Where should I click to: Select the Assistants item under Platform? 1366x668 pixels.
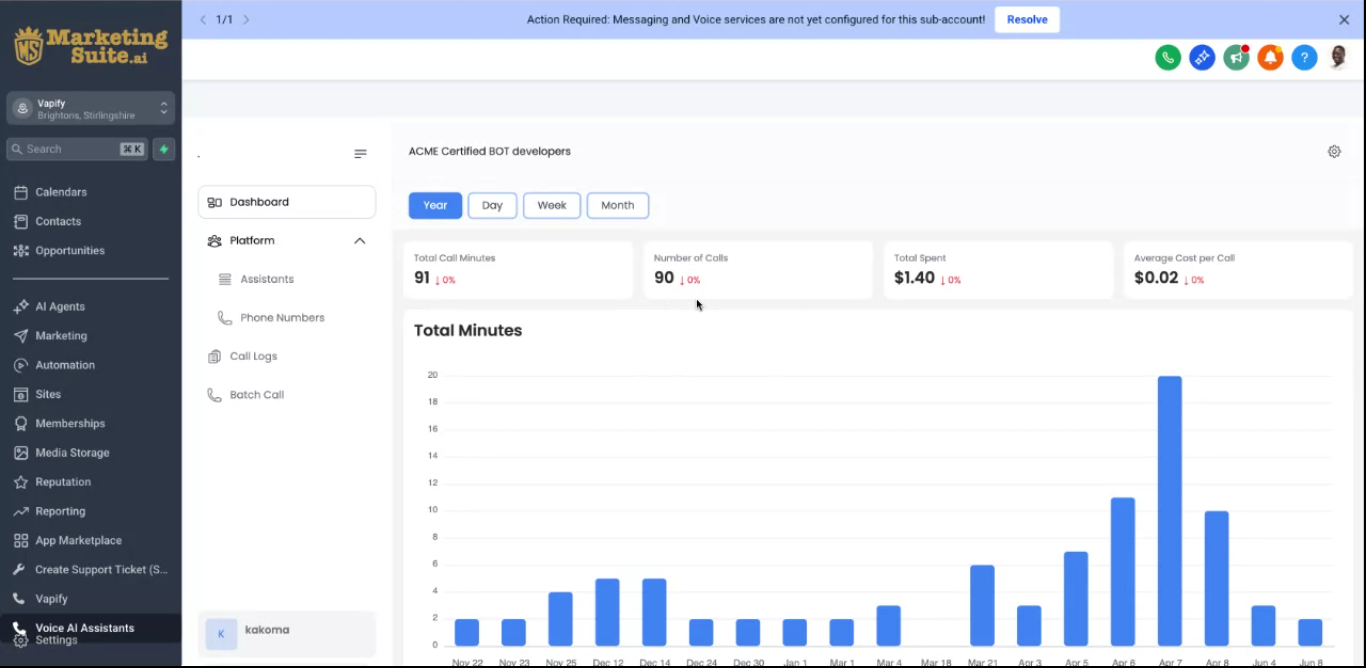[x=267, y=278]
